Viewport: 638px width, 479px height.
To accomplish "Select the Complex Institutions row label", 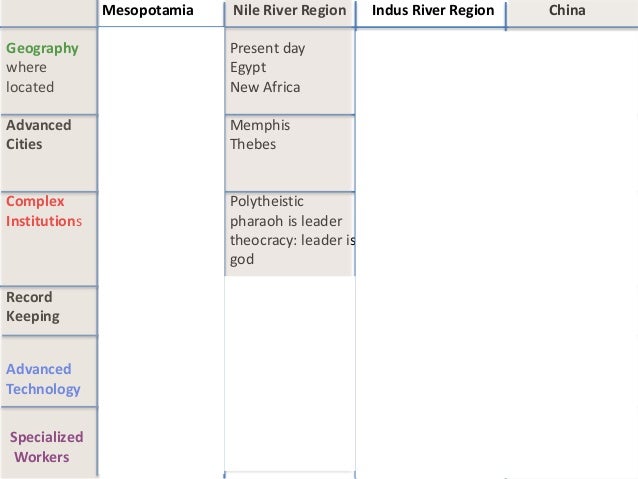I will 49,239.
